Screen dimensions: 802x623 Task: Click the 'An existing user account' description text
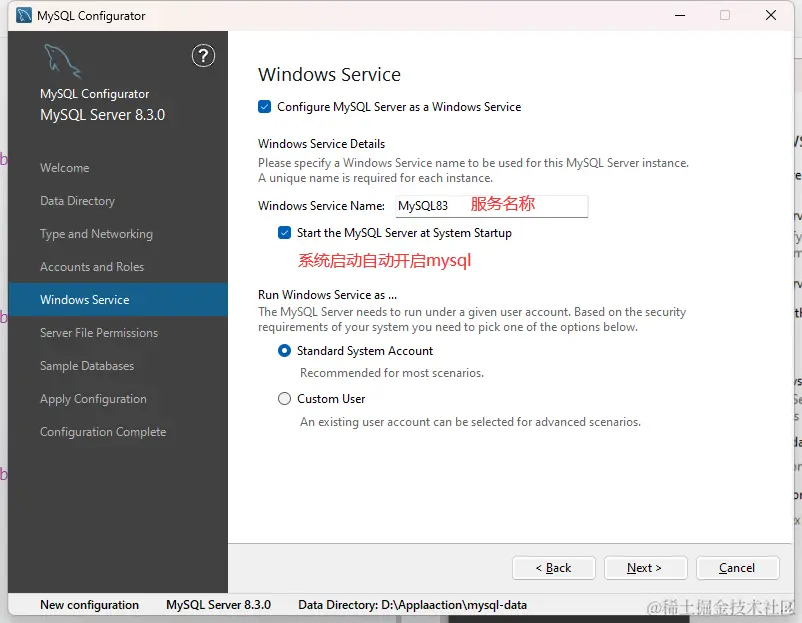[470, 422]
